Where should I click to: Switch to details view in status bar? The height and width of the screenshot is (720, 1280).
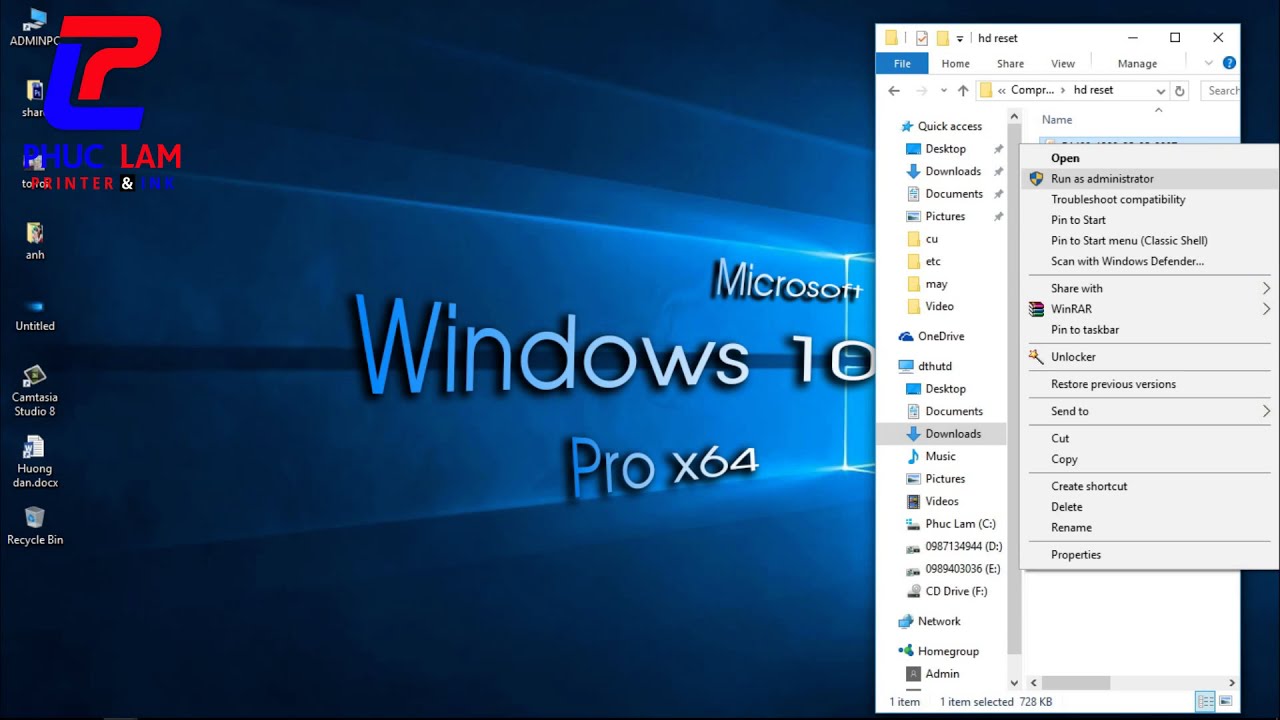pos(1206,701)
